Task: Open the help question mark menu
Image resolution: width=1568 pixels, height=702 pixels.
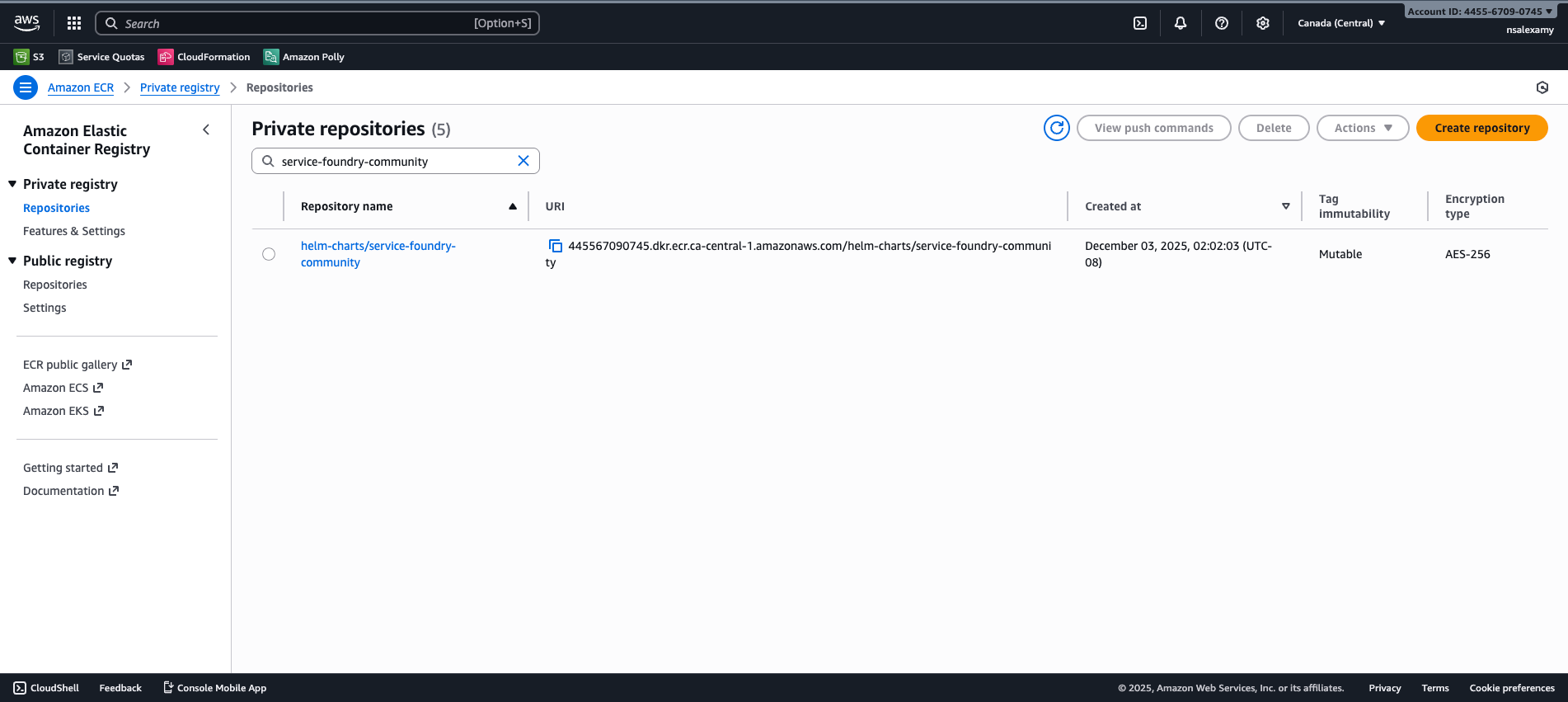Action: point(1222,23)
